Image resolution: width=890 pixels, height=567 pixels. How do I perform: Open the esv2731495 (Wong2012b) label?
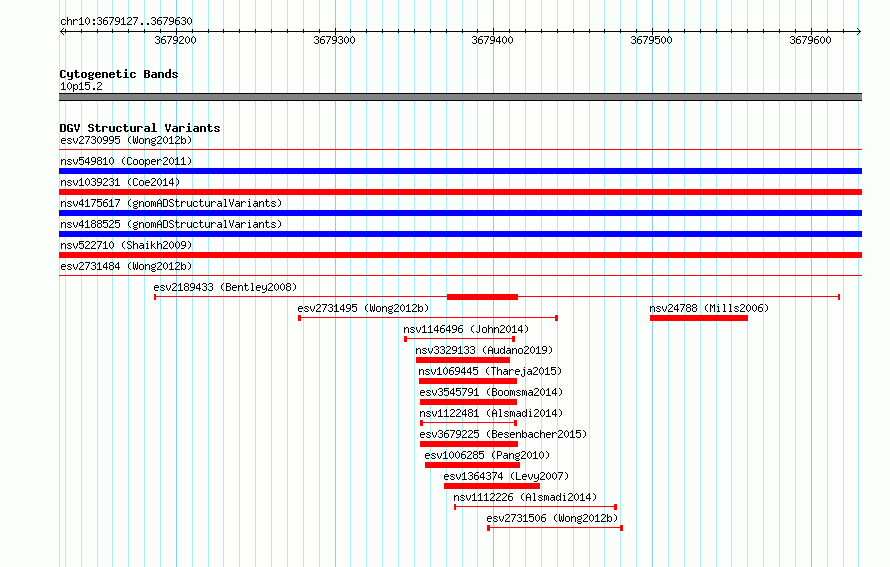(x=363, y=308)
